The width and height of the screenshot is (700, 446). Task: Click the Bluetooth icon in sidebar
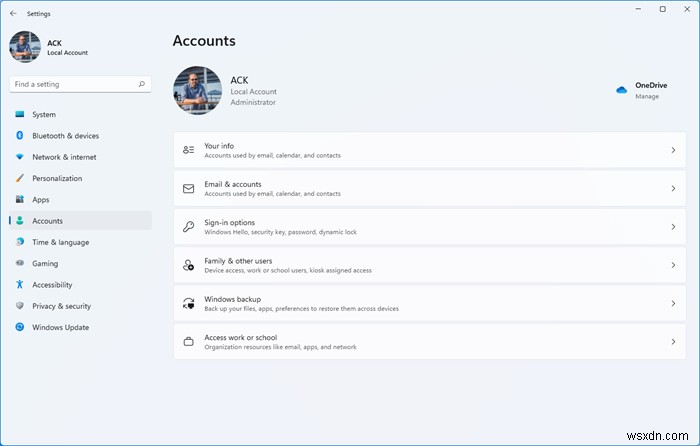[20, 135]
